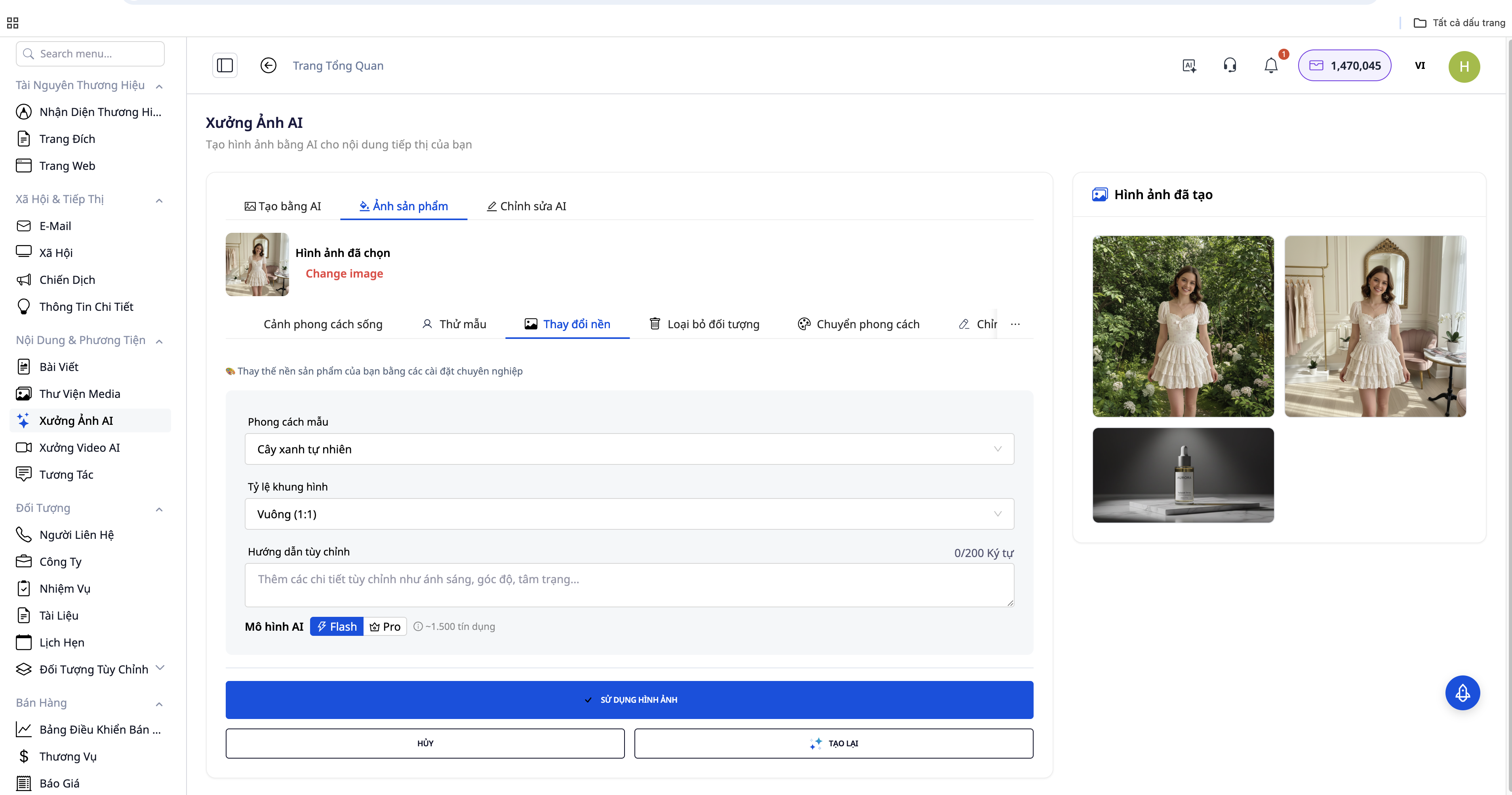Click the back arrow icon
1512x795 pixels.
coord(268,65)
